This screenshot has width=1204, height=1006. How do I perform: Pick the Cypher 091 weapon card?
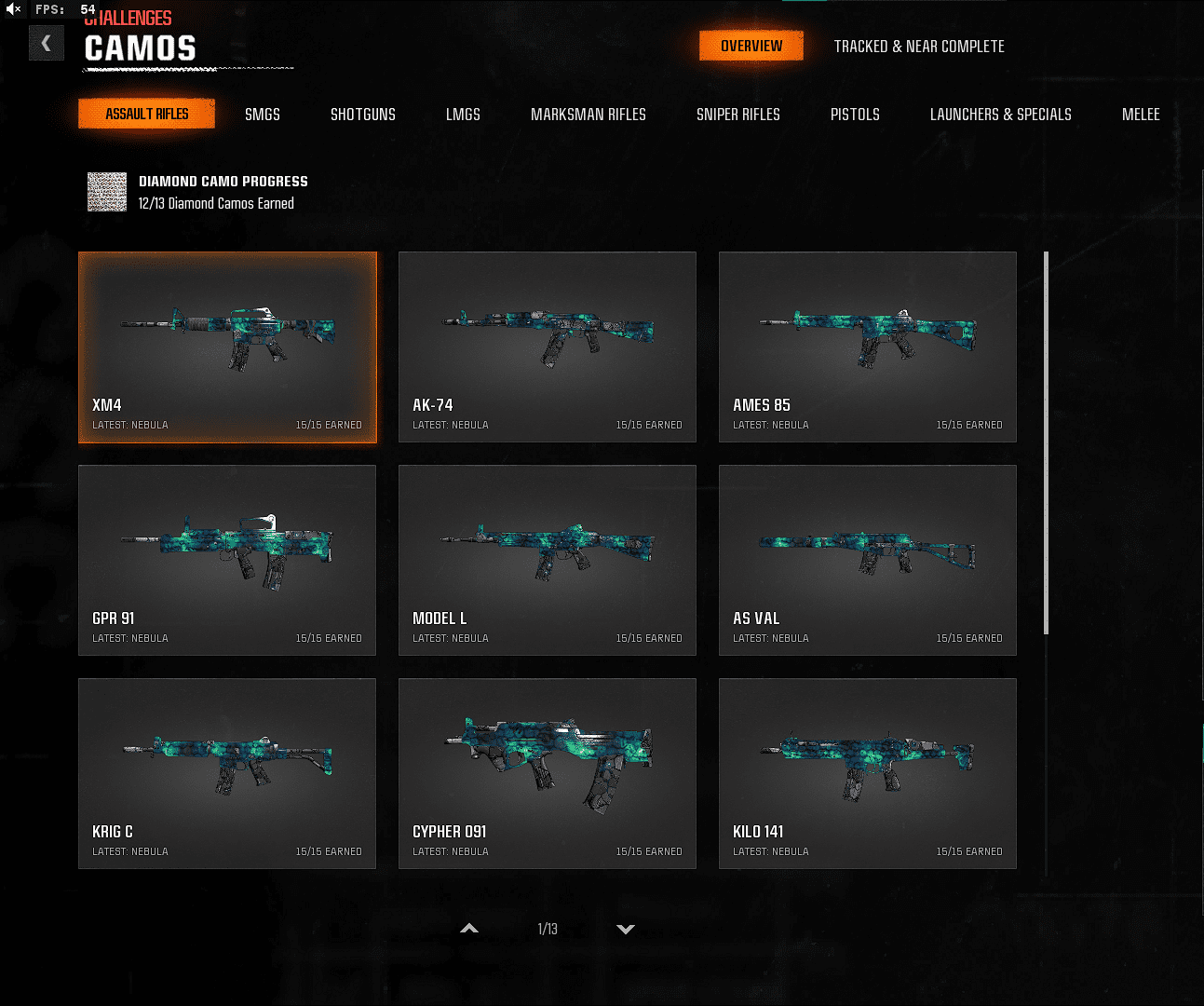(x=547, y=773)
